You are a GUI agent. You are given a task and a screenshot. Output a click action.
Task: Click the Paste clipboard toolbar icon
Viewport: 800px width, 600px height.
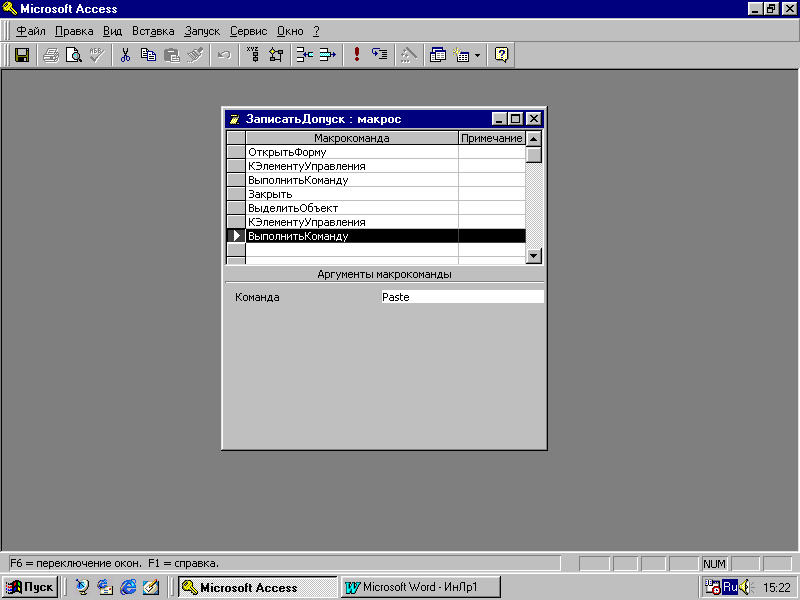[171, 55]
